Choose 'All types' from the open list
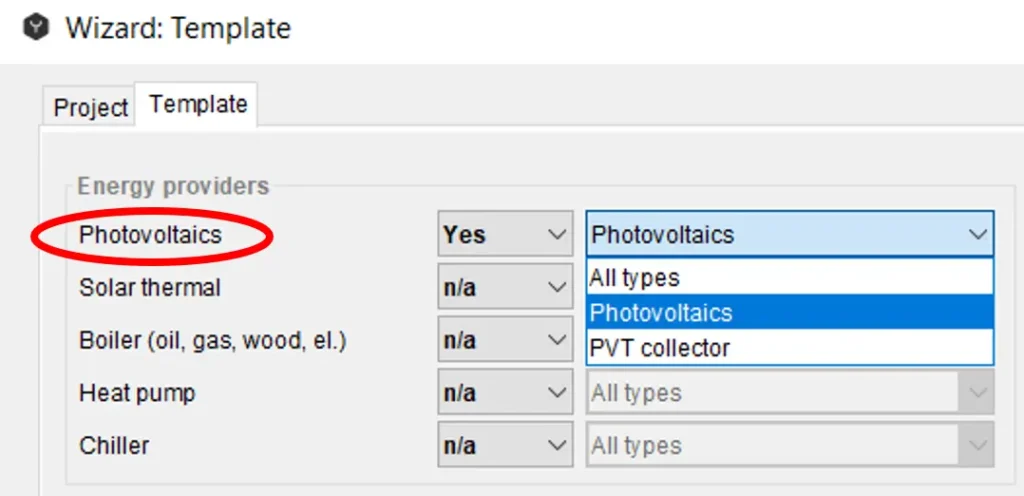The width and height of the screenshot is (1024, 496). (789, 277)
